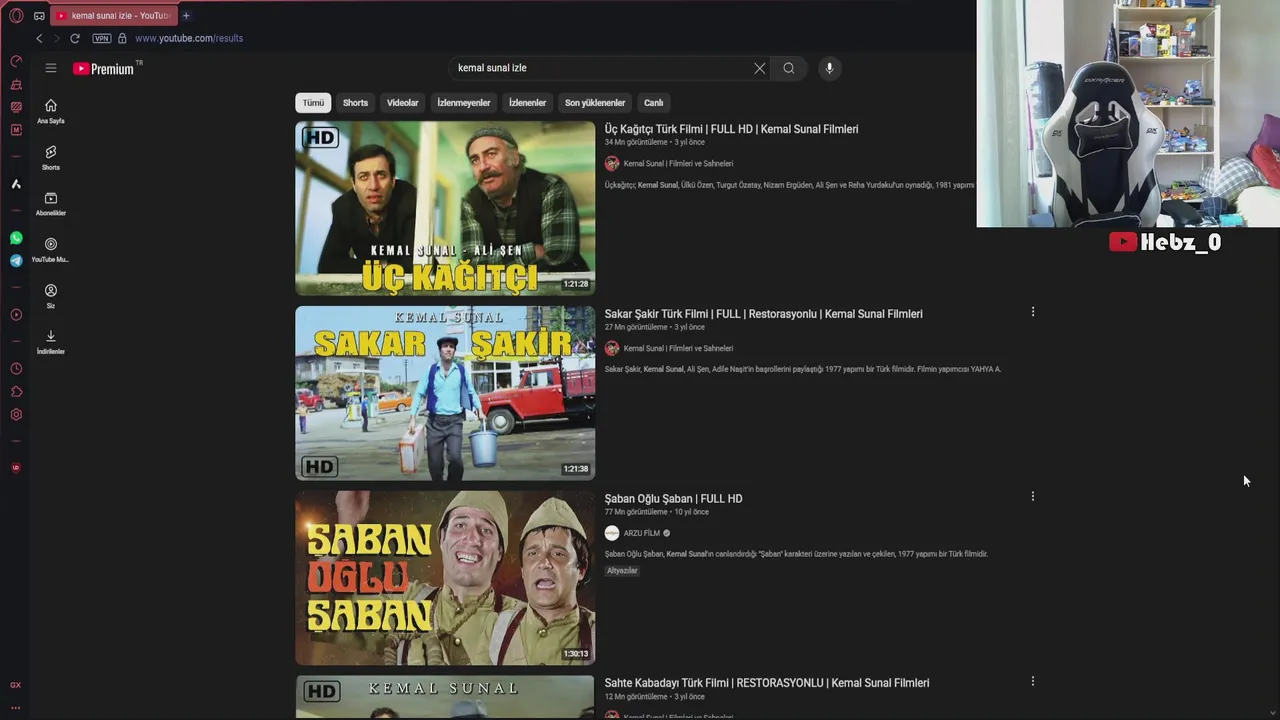
Task: Select the İzlenenler filter chip
Action: click(527, 103)
